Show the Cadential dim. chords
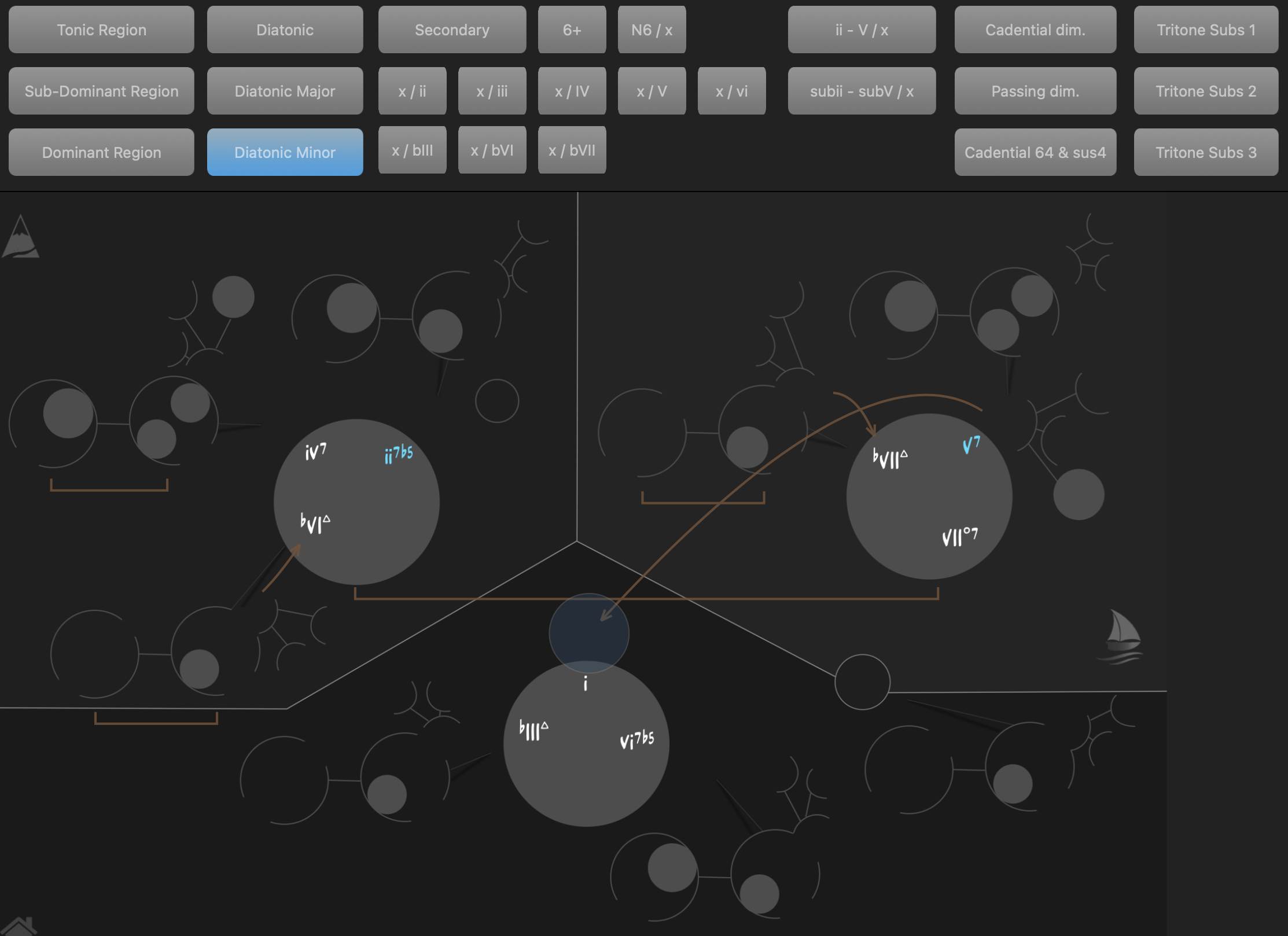The image size is (1288, 936). pos(1035,30)
